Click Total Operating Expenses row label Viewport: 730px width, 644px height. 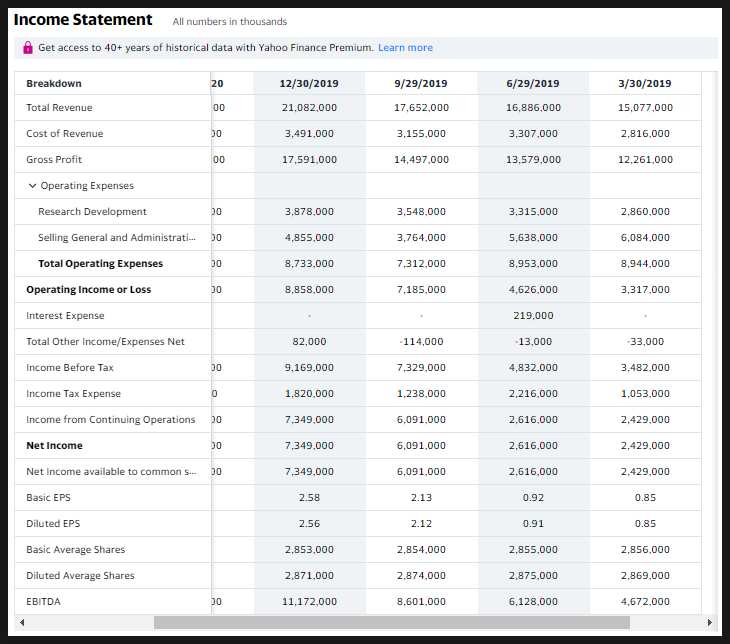(x=101, y=264)
